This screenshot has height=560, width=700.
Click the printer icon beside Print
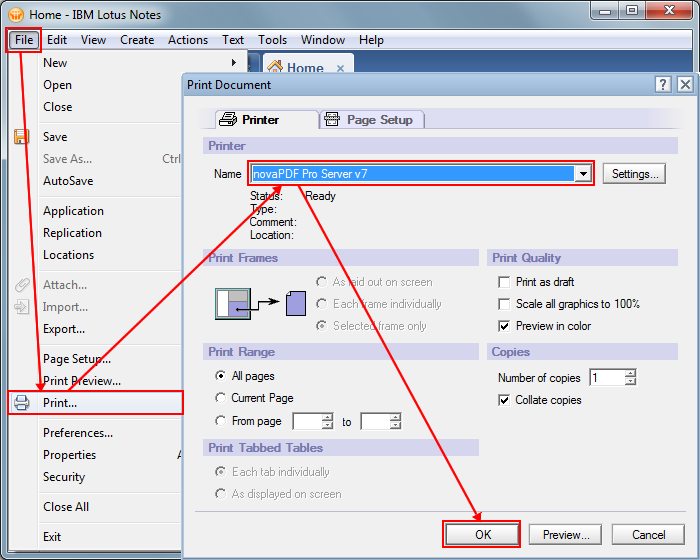tap(21, 402)
